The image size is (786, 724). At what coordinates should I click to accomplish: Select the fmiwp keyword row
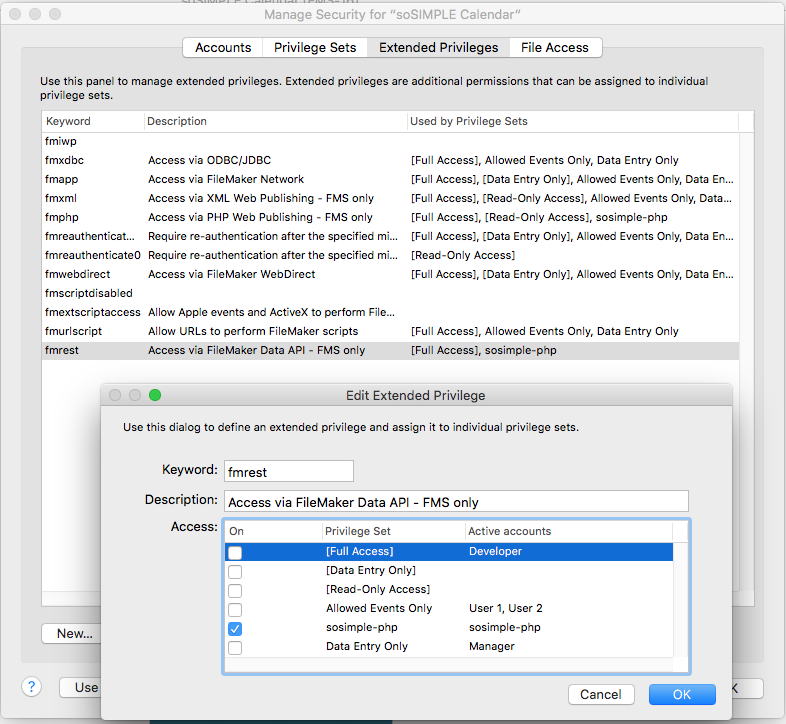click(x=390, y=141)
